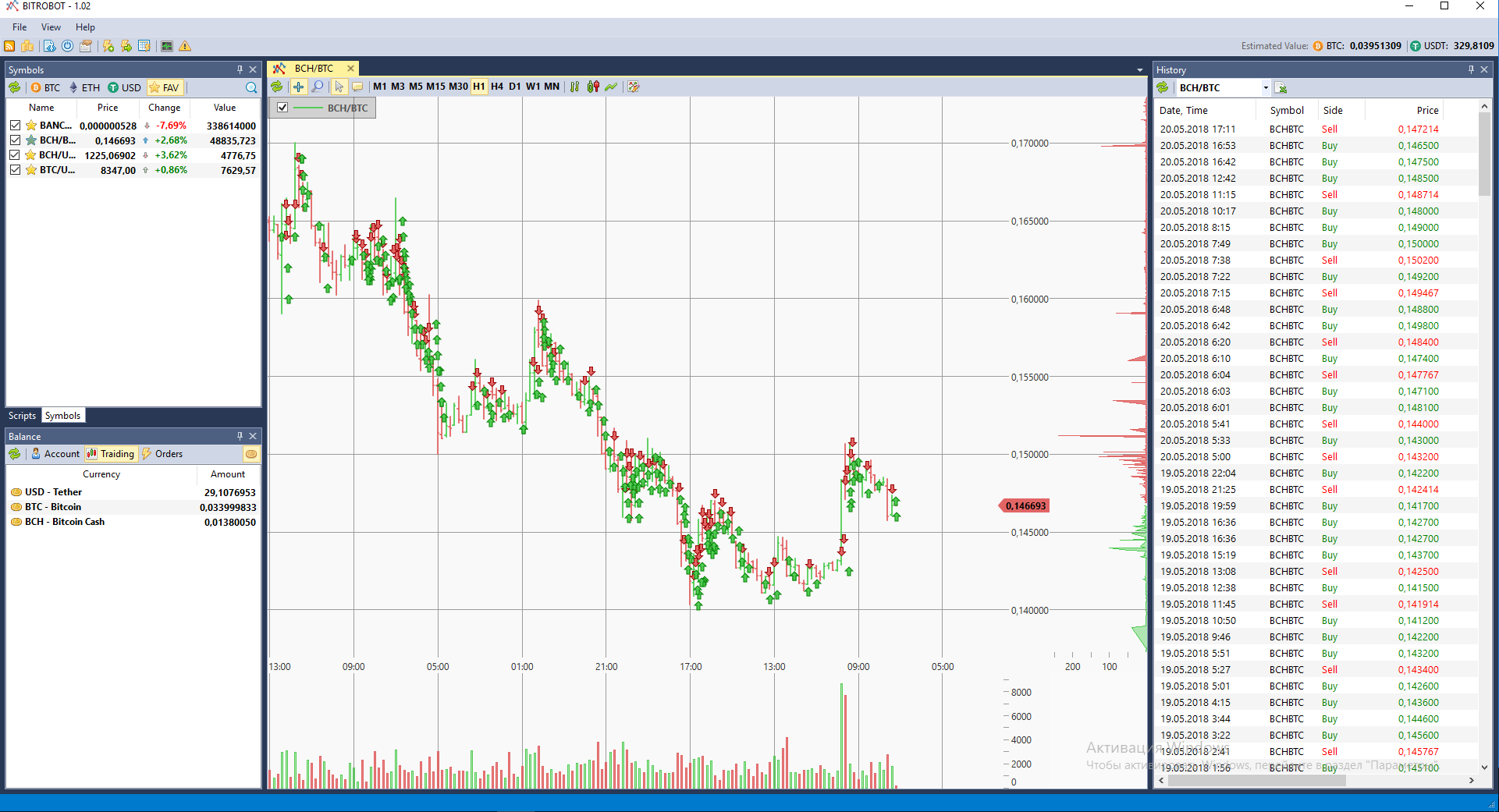This screenshot has width=1499, height=812.
Task: Click the chart zoom magnifier icon
Action: coord(318,87)
